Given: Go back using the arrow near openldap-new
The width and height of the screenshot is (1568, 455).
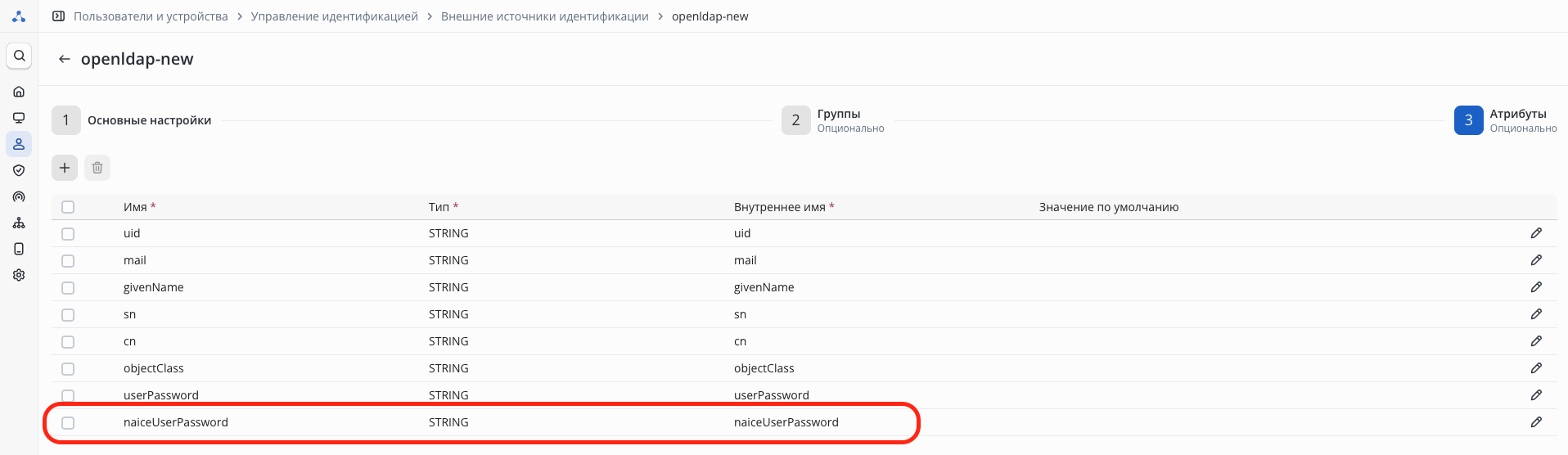Looking at the screenshot, I should tap(65, 59).
